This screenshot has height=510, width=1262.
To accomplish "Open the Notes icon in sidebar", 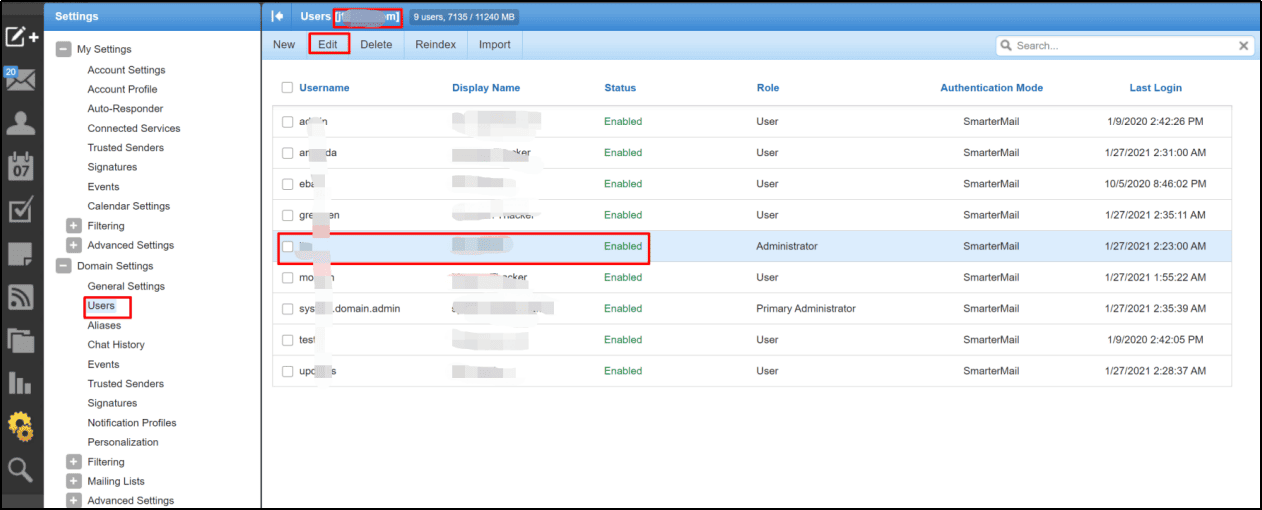I will click(21, 252).
